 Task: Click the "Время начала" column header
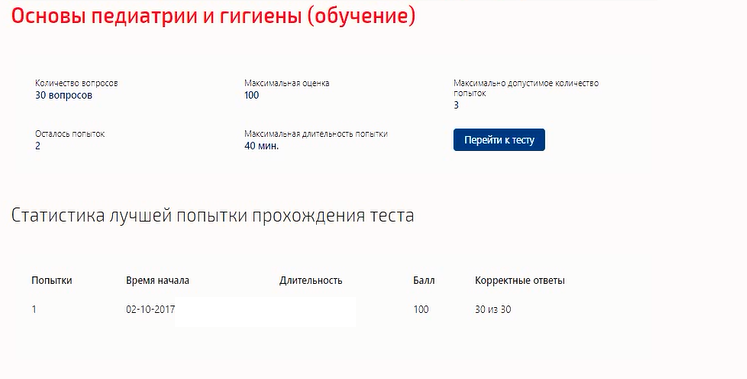[157, 280]
